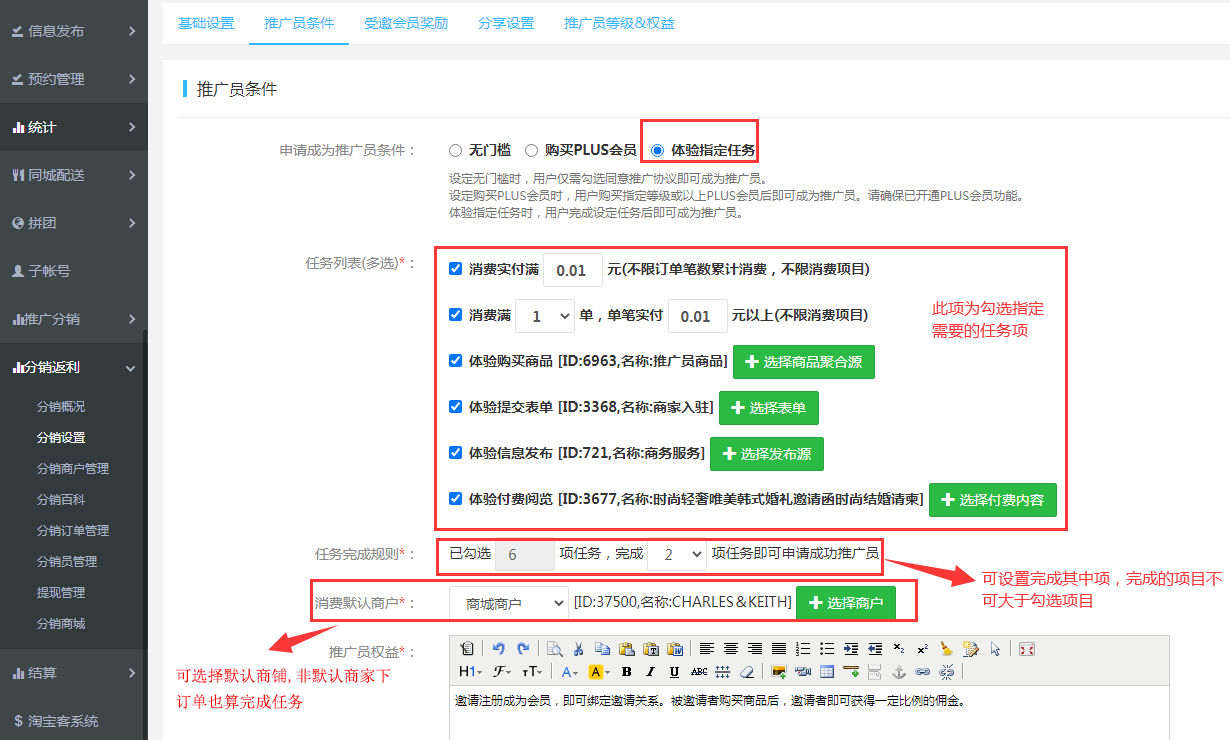Click the anchor icon in editor toolbar
This screenshot has height=740, width=1230.
click(897, 672)
